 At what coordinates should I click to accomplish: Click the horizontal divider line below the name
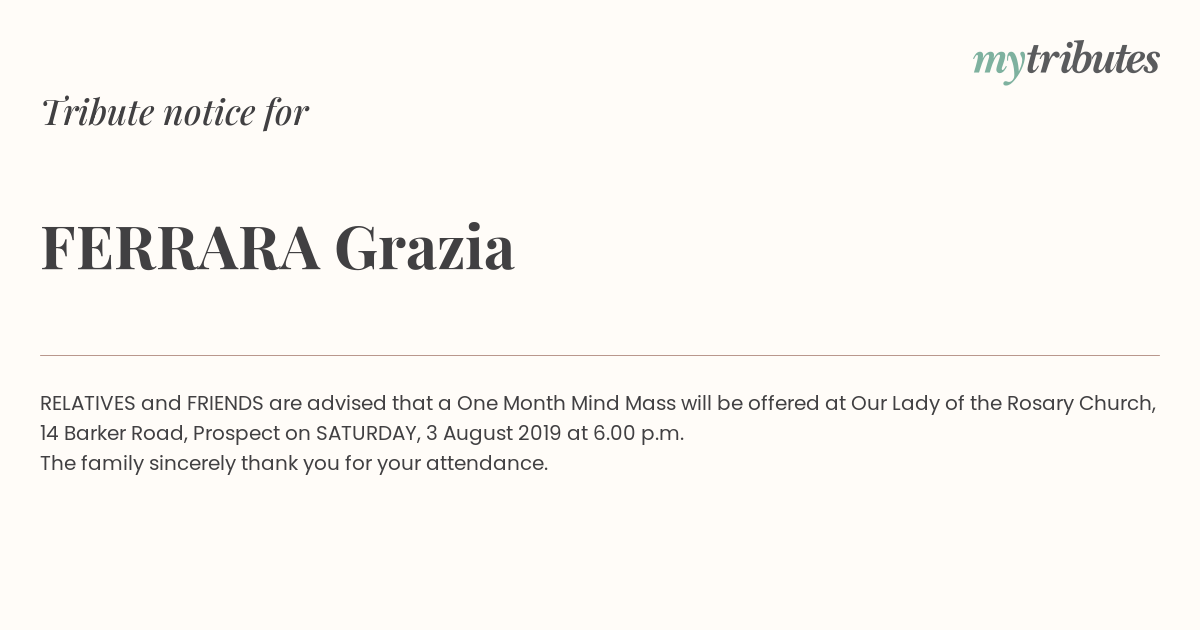[x=600, y=355]
